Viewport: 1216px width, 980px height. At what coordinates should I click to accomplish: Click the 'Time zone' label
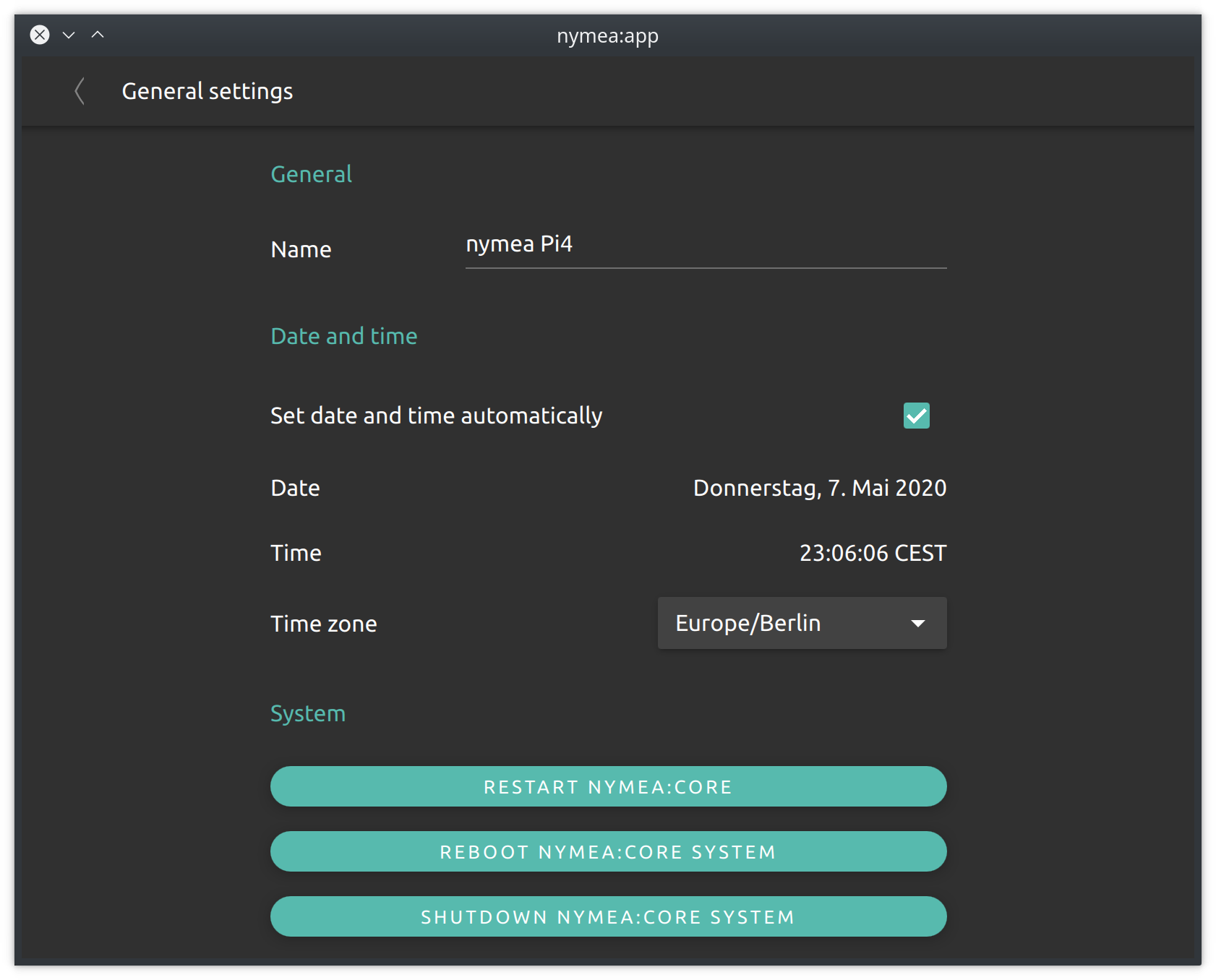324,624
